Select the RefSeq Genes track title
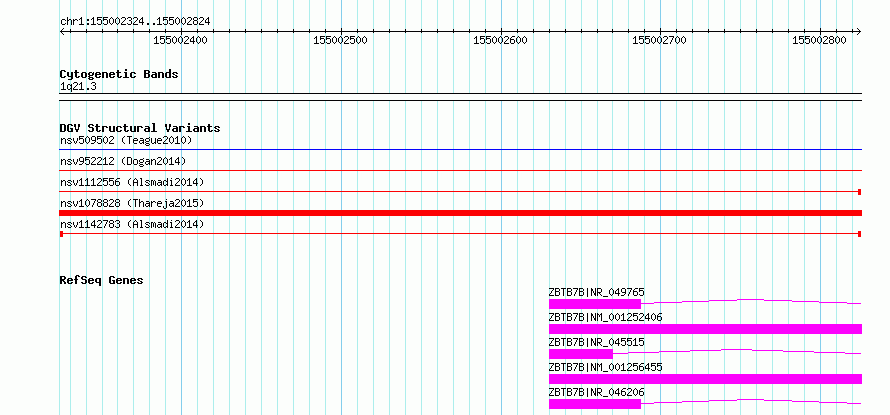 pos(102,280)
